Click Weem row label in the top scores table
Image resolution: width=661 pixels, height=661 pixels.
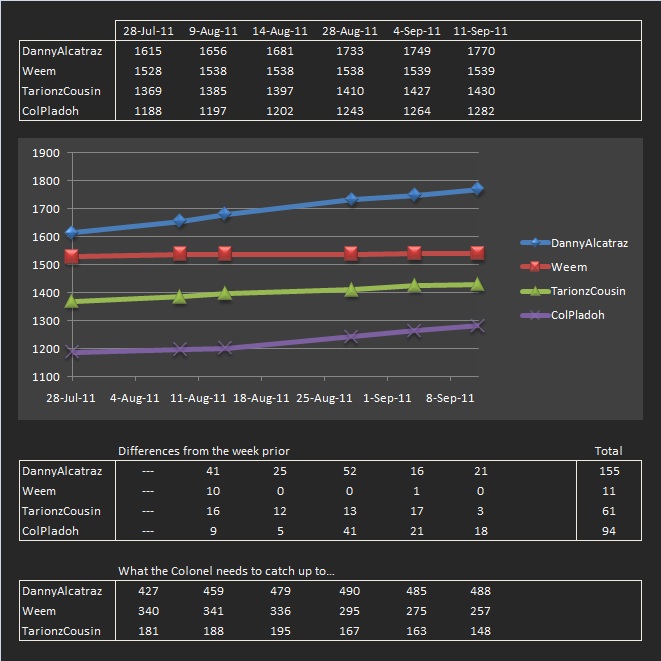pyautogui.click(x=39, y=71)
